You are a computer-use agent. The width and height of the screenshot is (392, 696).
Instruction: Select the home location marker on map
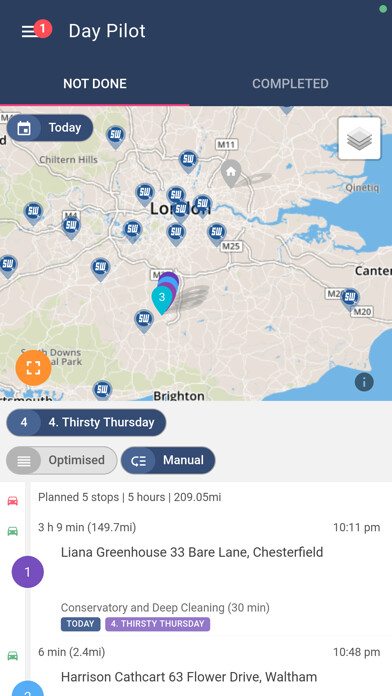(x=231, y=173)
